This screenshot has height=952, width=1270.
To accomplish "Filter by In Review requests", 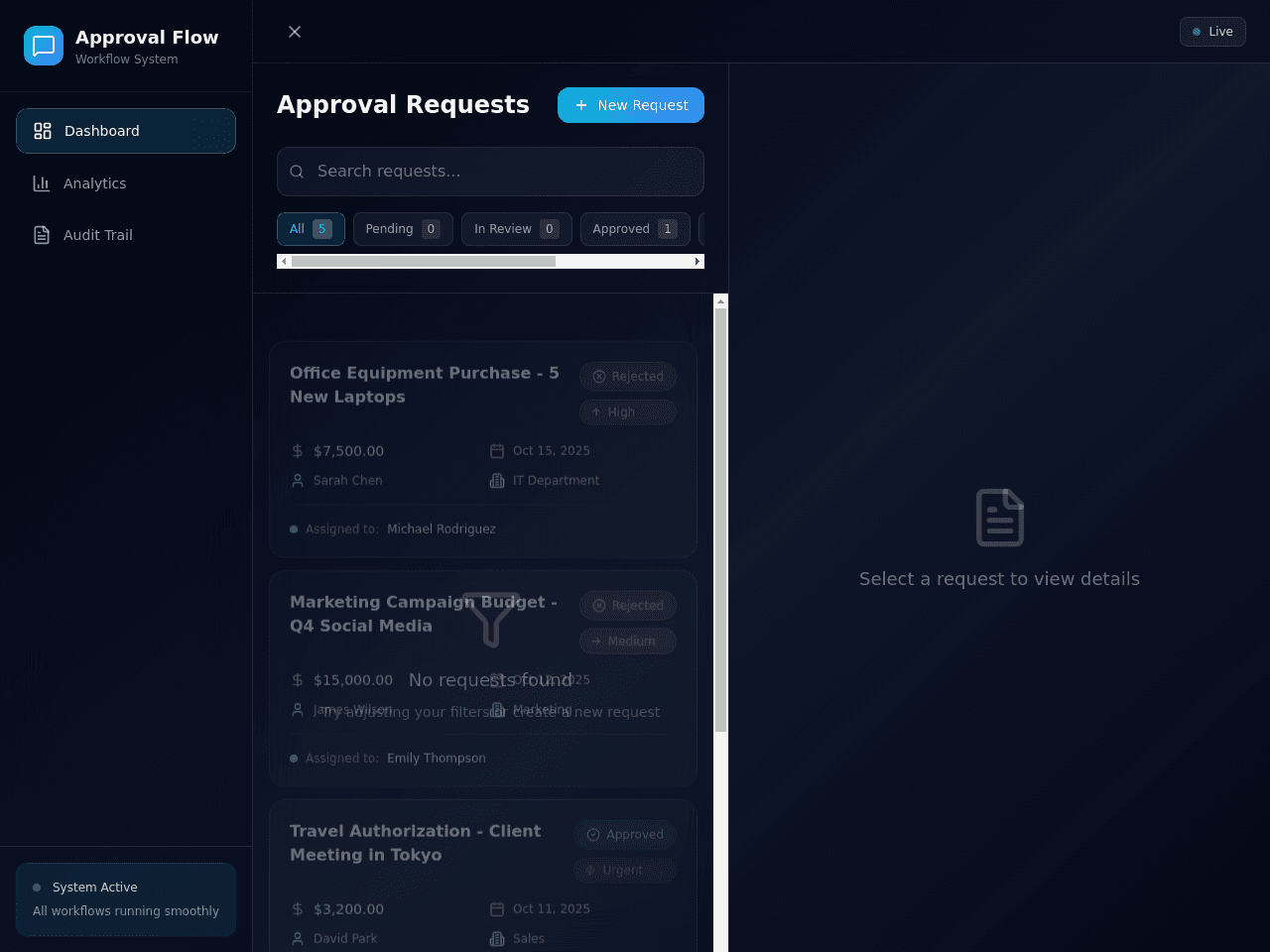I will coord(517,229).
